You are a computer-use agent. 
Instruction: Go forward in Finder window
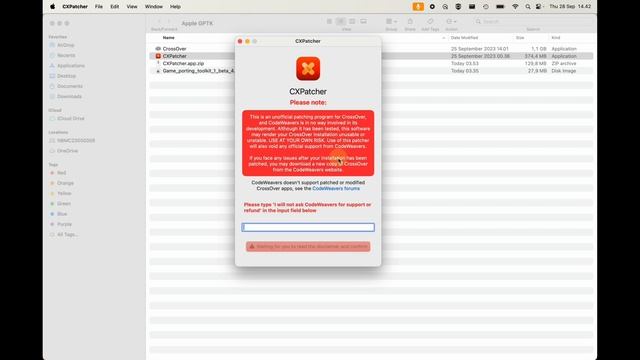tap(169, 22)
